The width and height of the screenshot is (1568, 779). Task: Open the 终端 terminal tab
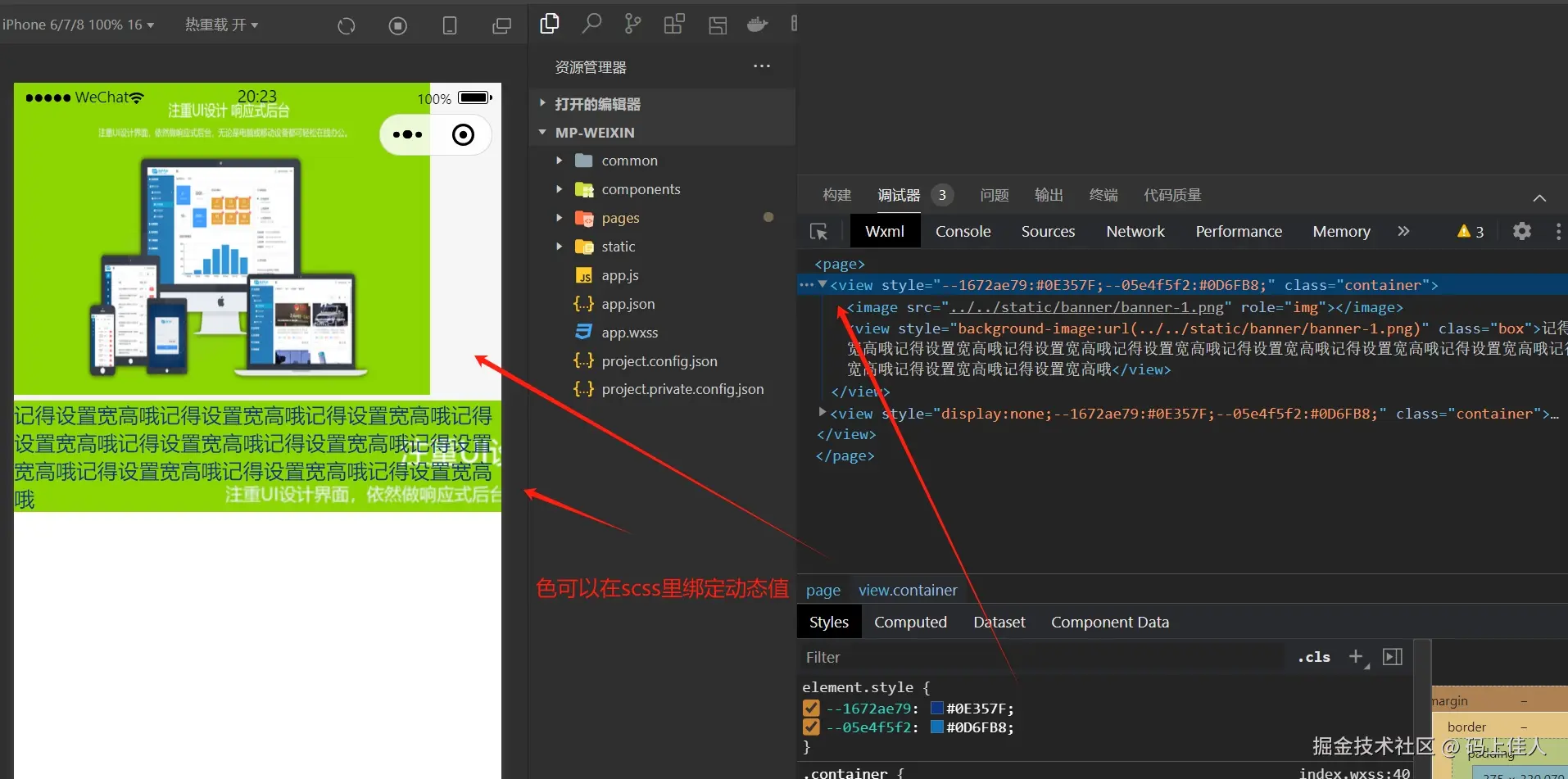click(1103, 195)
